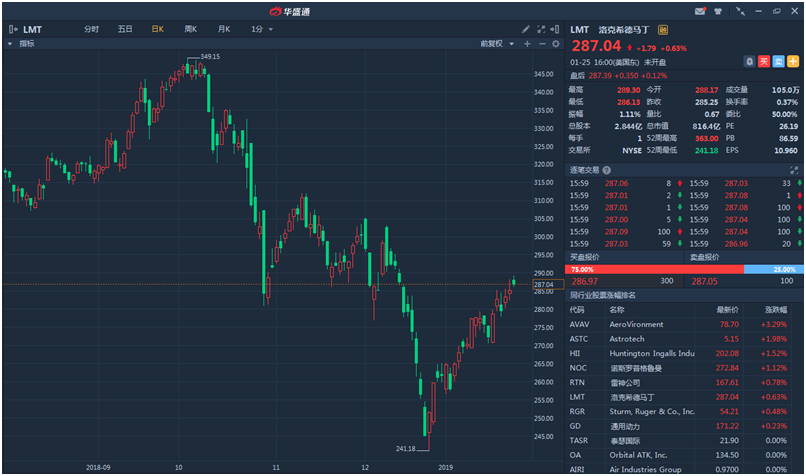Image resolution: width=806 pixels, height=476 pixels.
Task: Switch to 分时 intraday tab
Action: [91, 29]
